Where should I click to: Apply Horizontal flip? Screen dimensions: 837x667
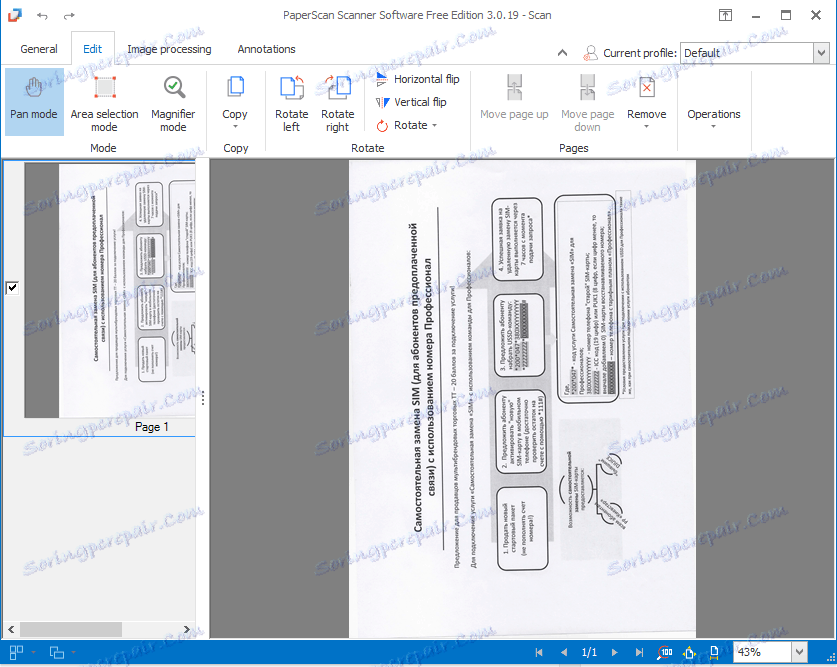pyautogui.click(x=417, y=80)
